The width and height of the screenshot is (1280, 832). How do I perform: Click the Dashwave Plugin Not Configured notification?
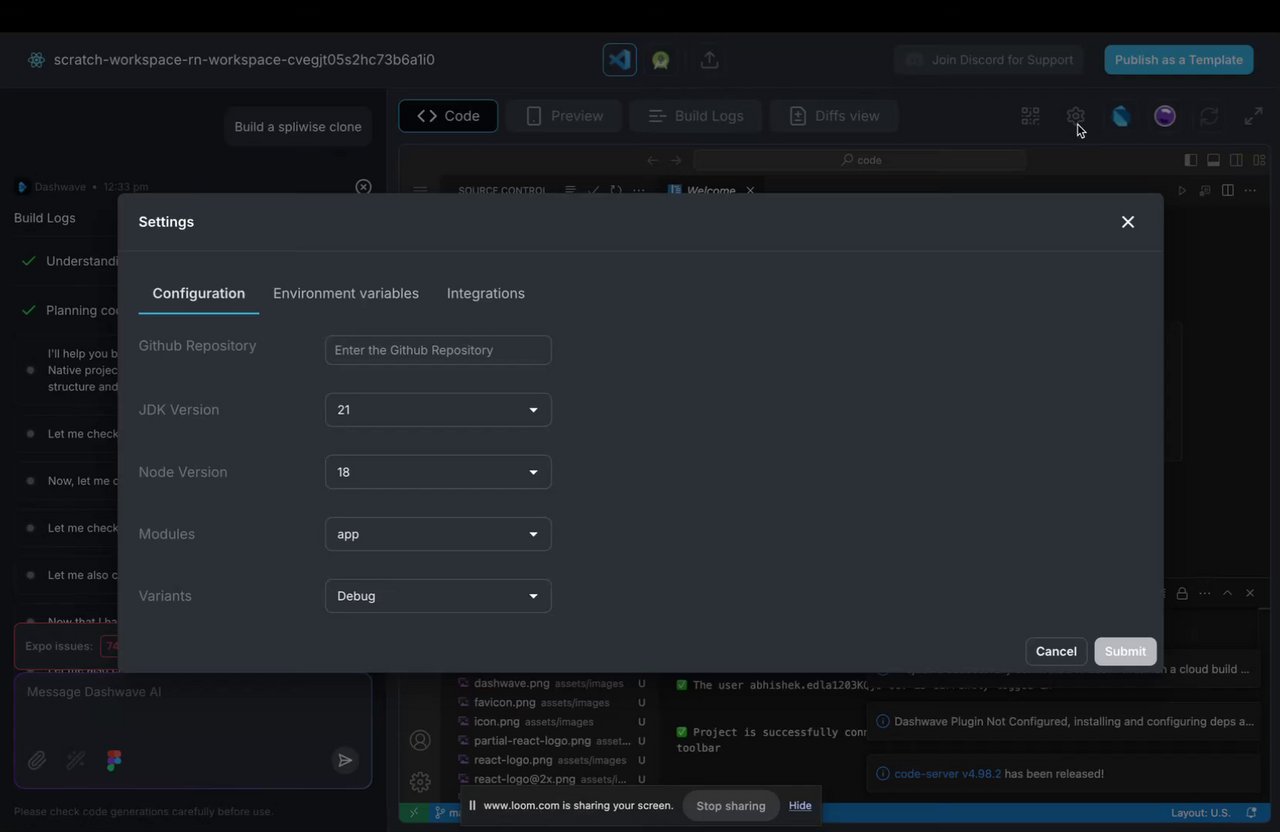(1064, 721)
